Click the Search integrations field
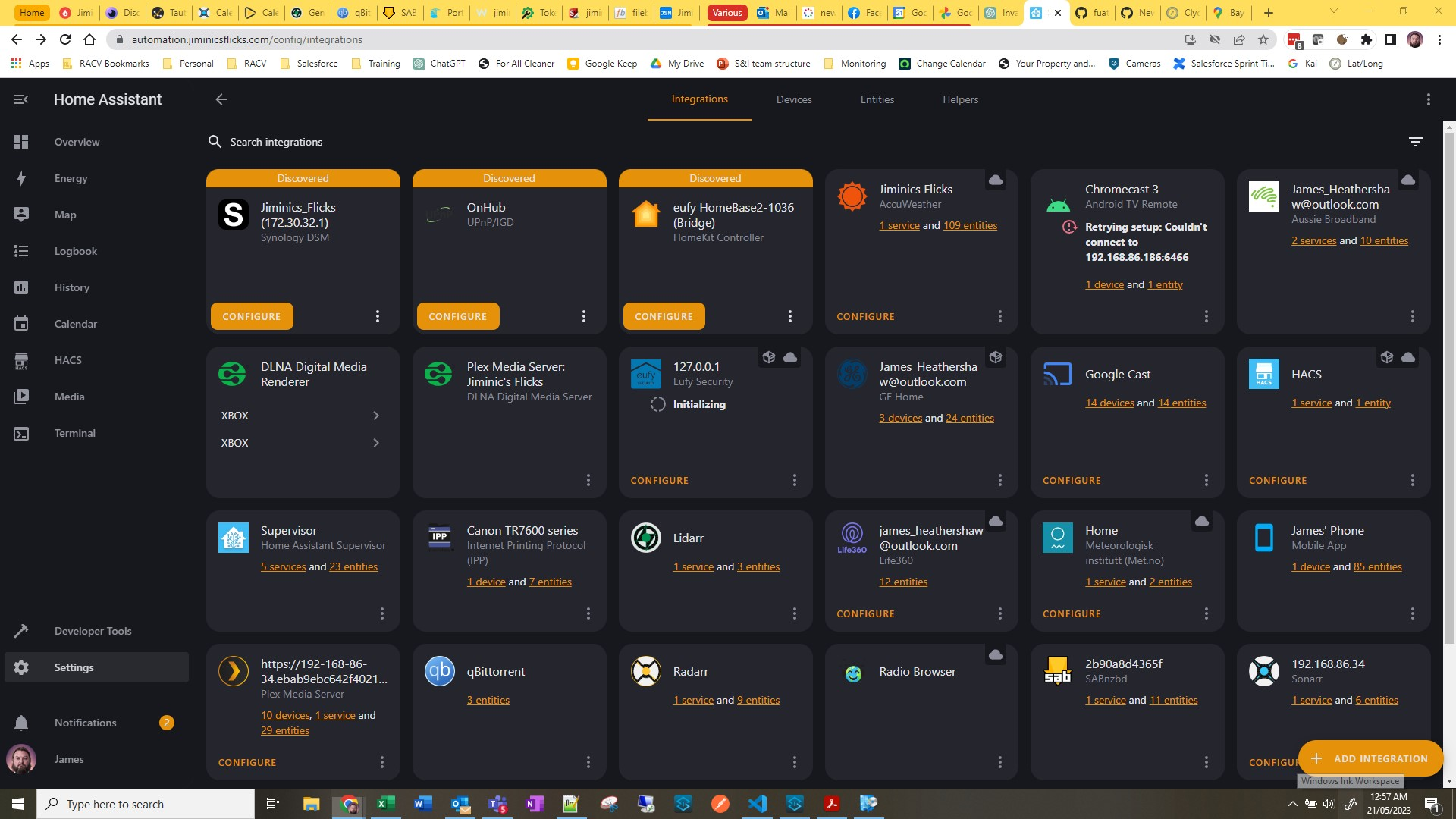The height and width of the screenshot is (819, 1456). pos(276,142)
